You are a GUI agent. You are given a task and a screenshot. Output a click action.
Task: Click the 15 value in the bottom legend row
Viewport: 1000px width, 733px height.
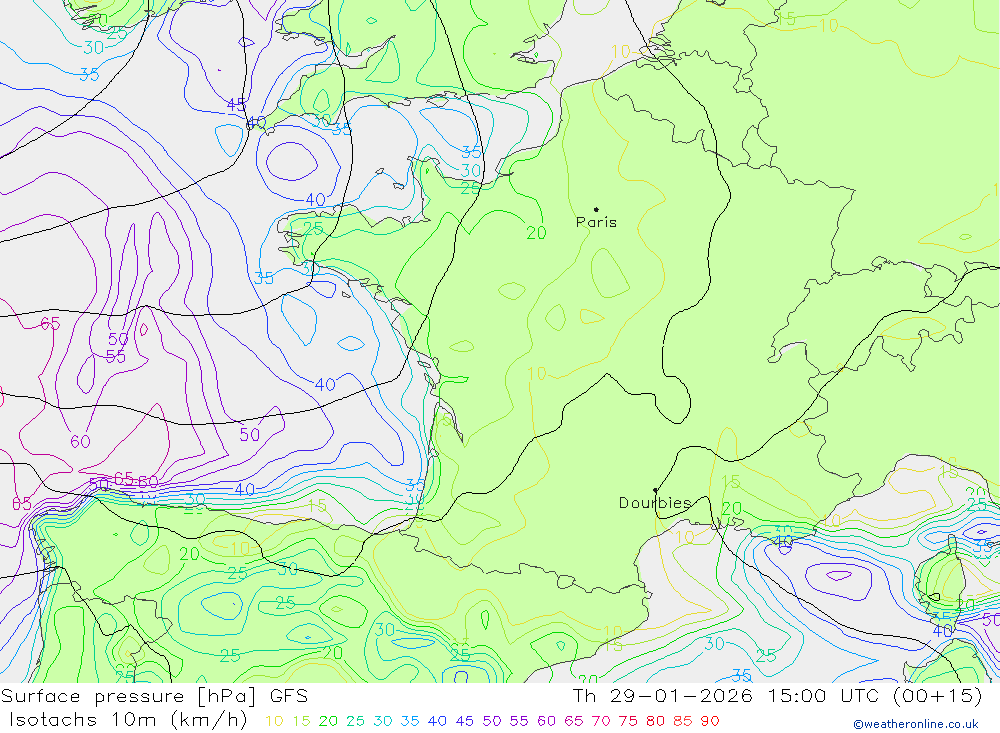301,721
